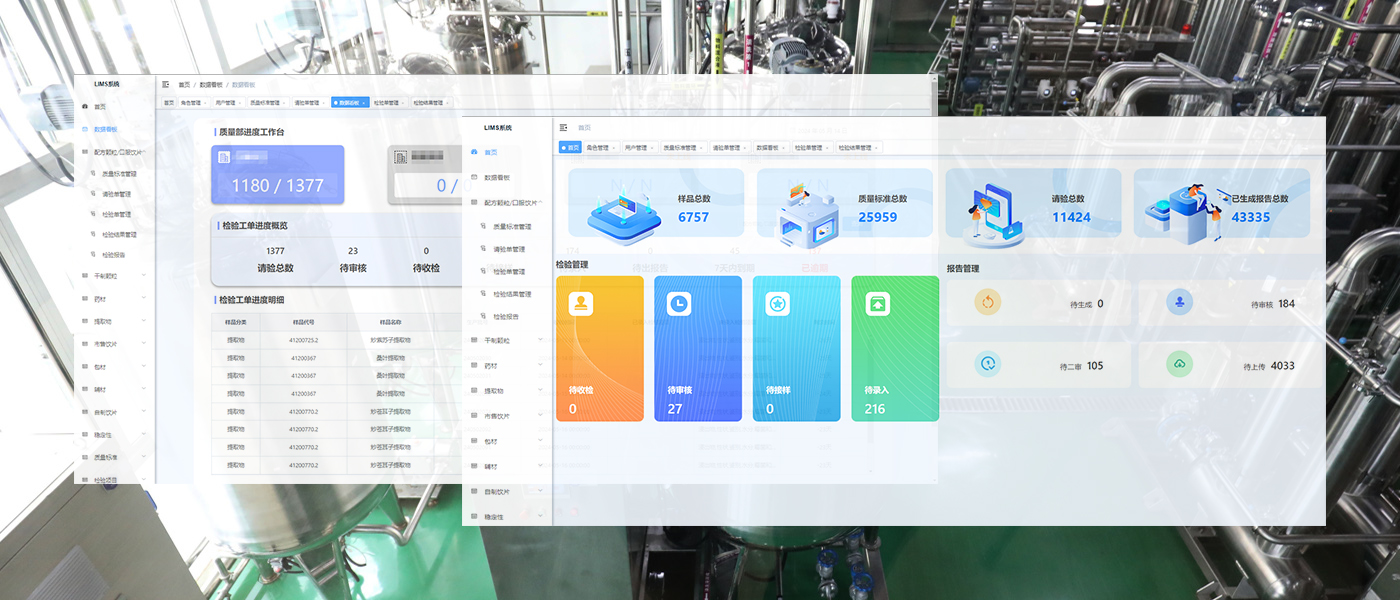Screen dimensions: 1400x600
Task: Click the star icon on 待接样 card
Action: point(778,304)
